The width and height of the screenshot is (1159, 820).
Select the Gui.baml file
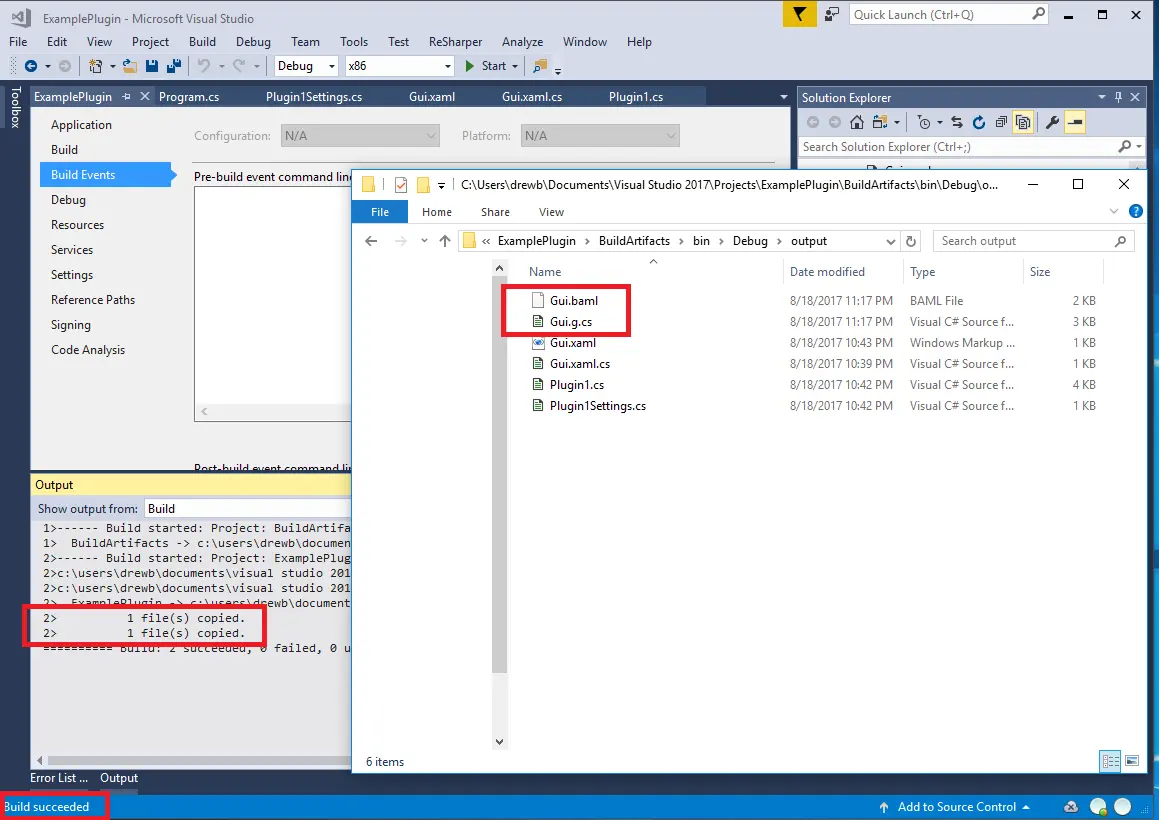click(574, 300)
